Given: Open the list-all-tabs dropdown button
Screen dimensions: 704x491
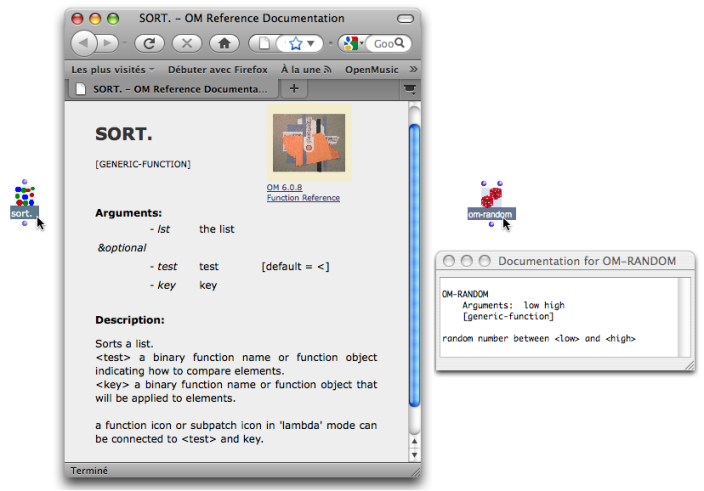Looking at the screenshot, I should click(409, 89).
